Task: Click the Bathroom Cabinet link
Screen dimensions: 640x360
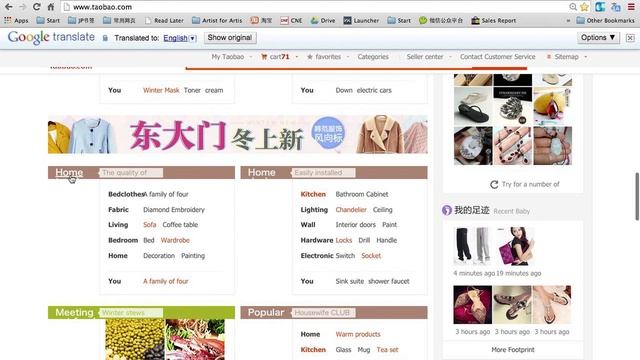Action: coord(362,194)
